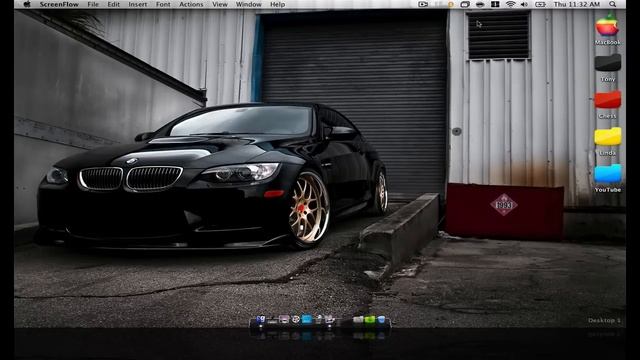Select the black Tony folder on desktop
Viewport: 640px width, 360px height.
pos(608,63)
